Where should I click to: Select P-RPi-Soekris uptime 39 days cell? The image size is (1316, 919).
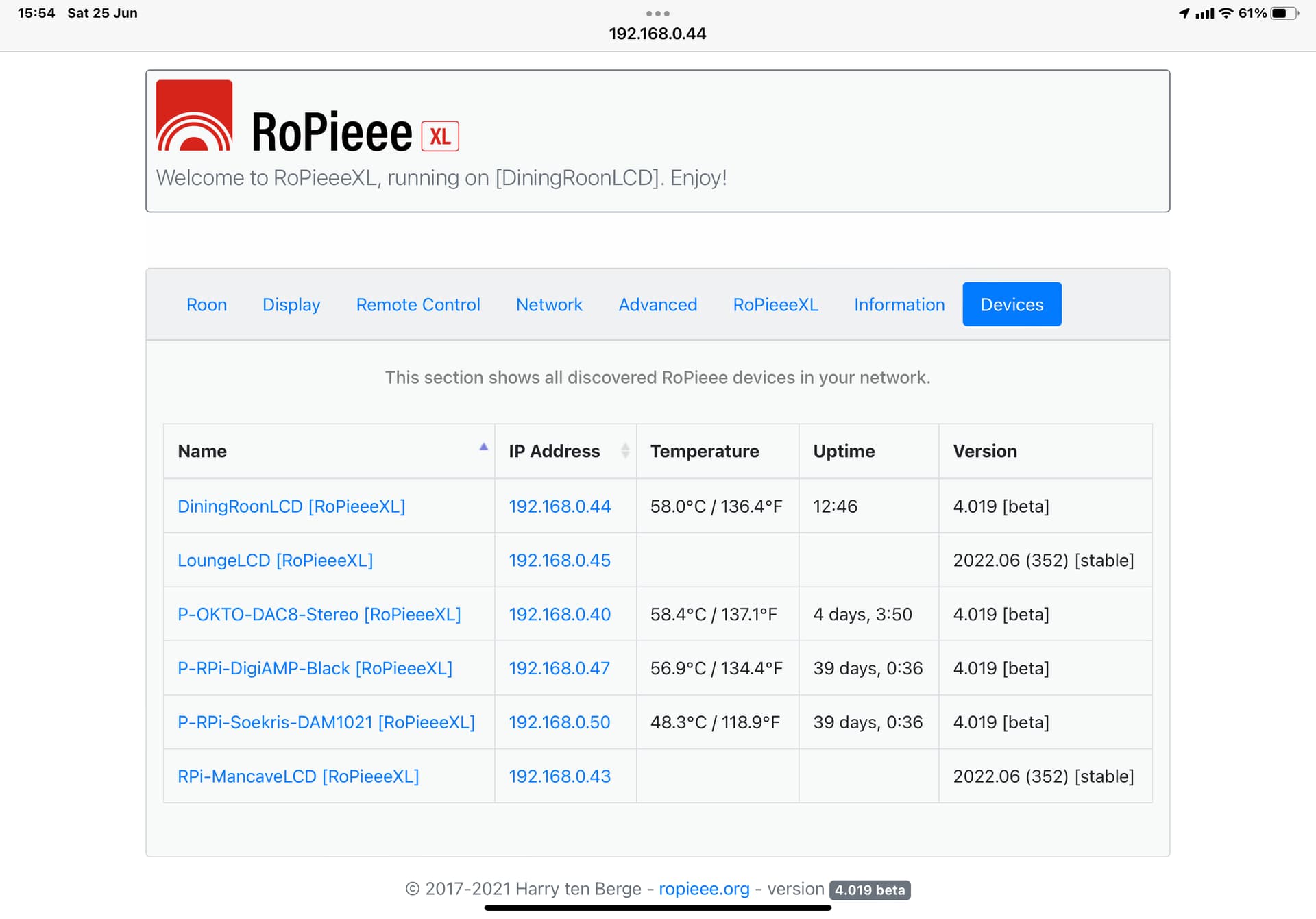868,722
